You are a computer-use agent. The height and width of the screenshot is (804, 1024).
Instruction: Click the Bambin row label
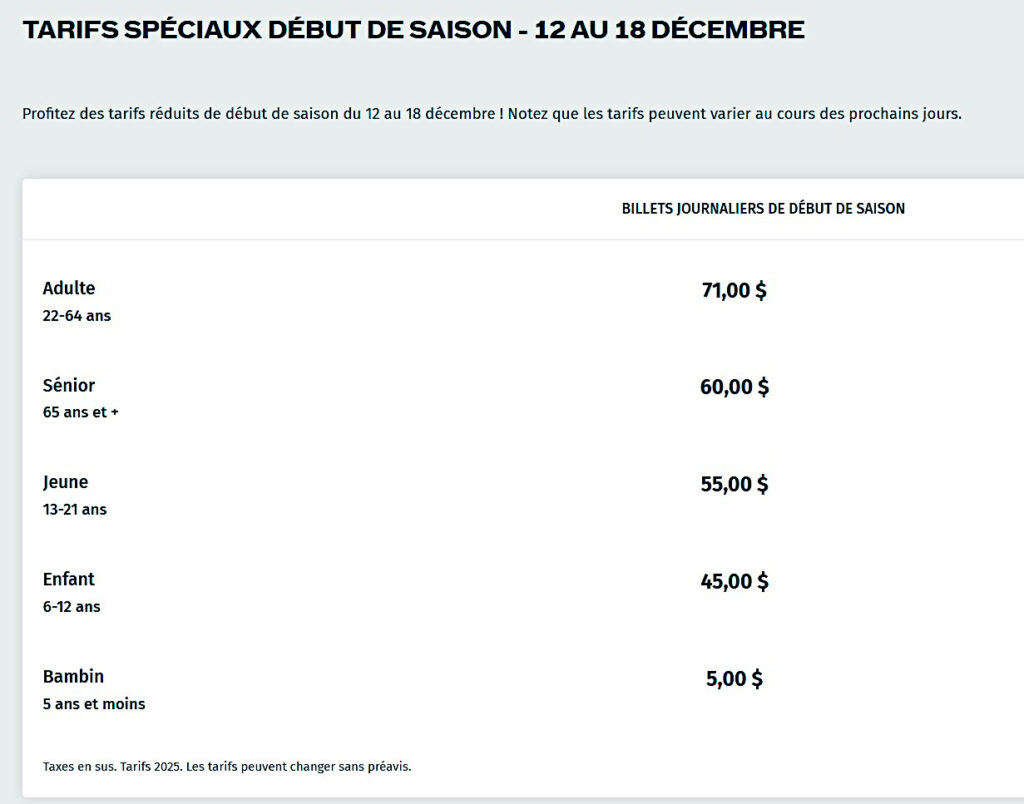[x=73, y=676]
